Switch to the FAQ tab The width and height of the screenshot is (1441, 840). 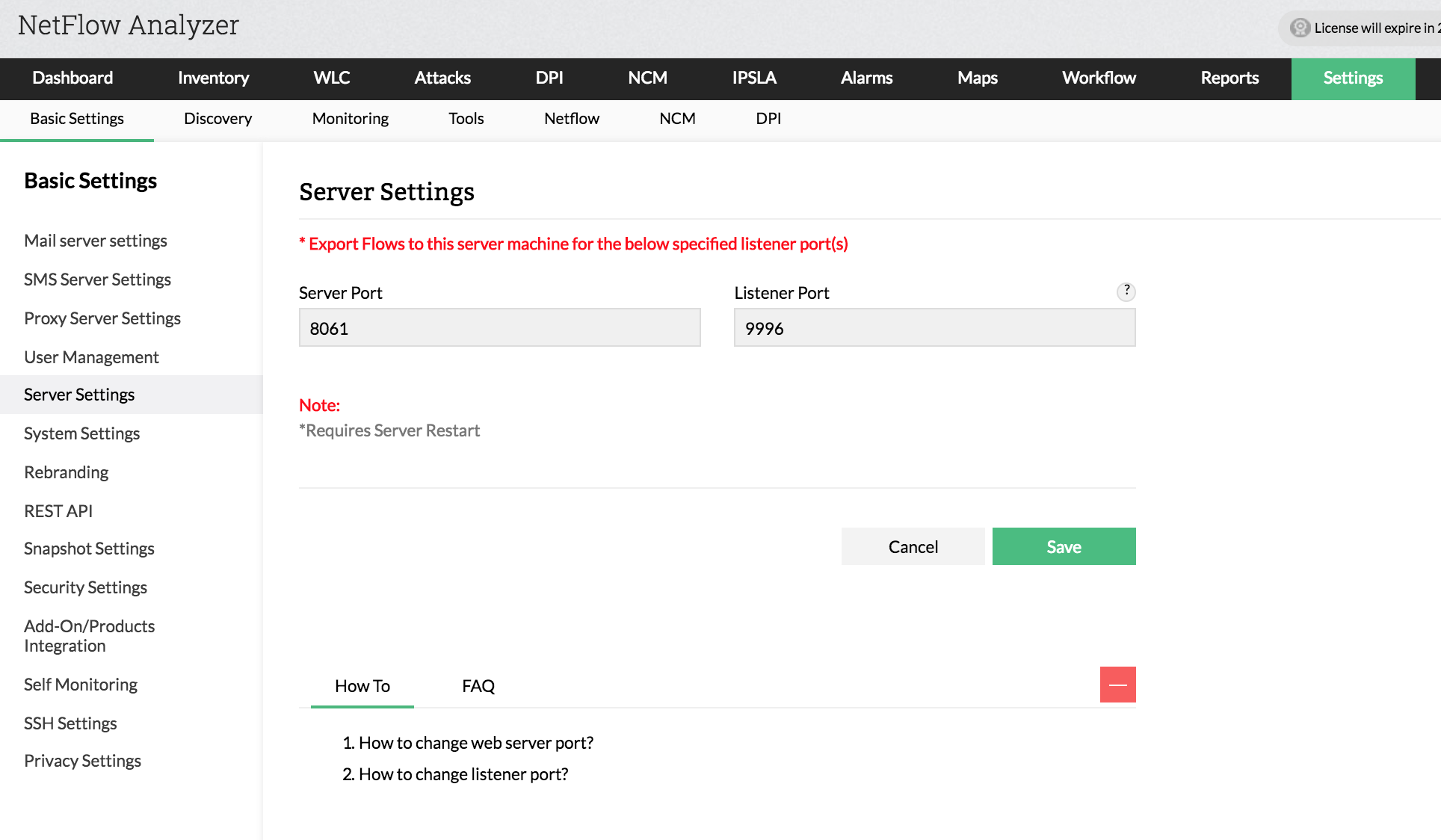click(x=478, y=686)
